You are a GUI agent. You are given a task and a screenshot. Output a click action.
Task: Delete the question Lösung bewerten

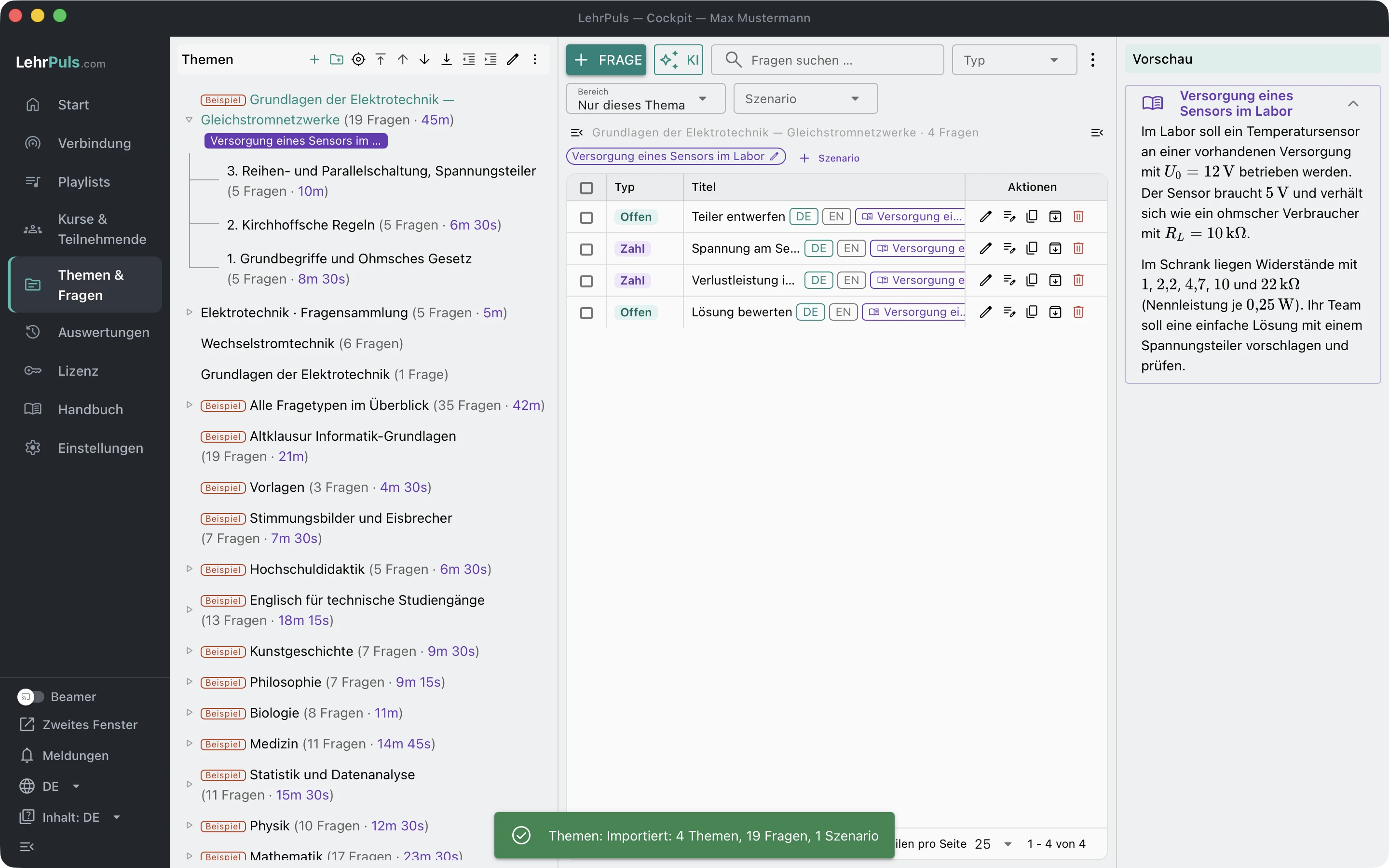1078,312
